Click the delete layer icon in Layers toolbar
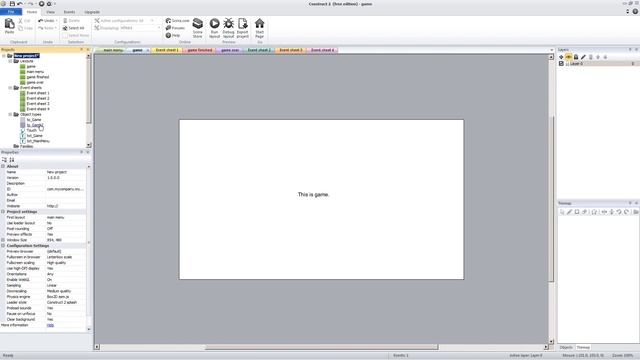This screenshot has width=640, height=360. coord(591,57)
